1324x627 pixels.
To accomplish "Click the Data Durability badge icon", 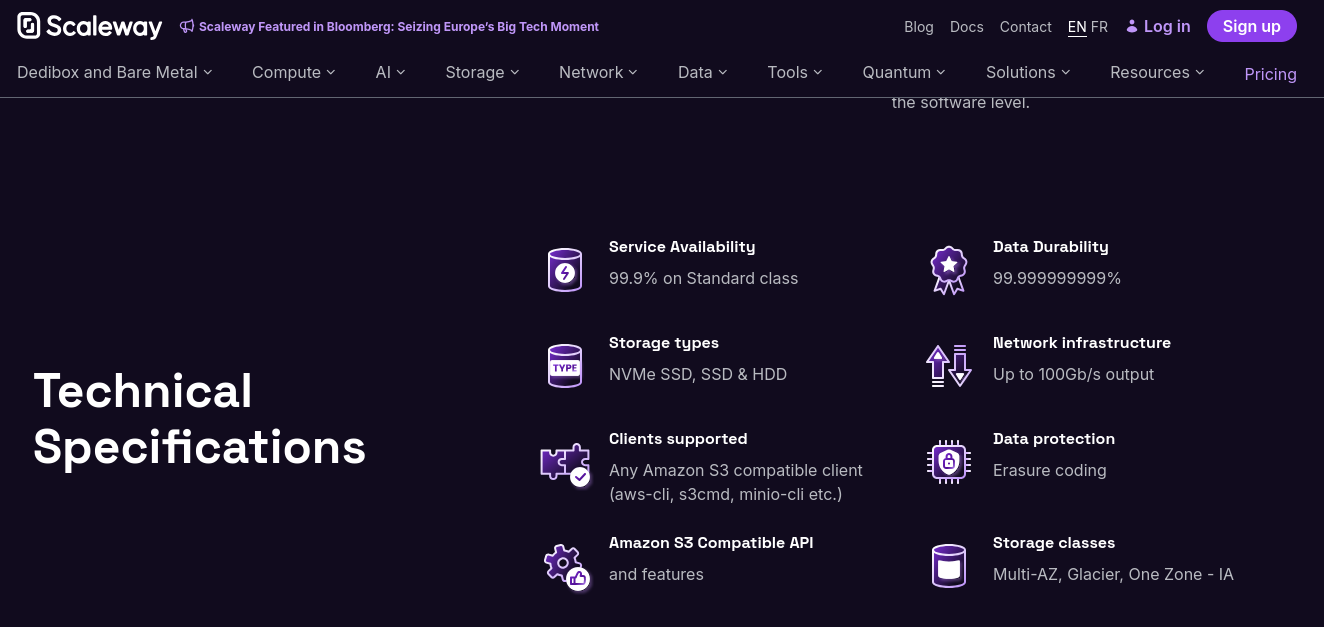I will [x=948, y=270].
